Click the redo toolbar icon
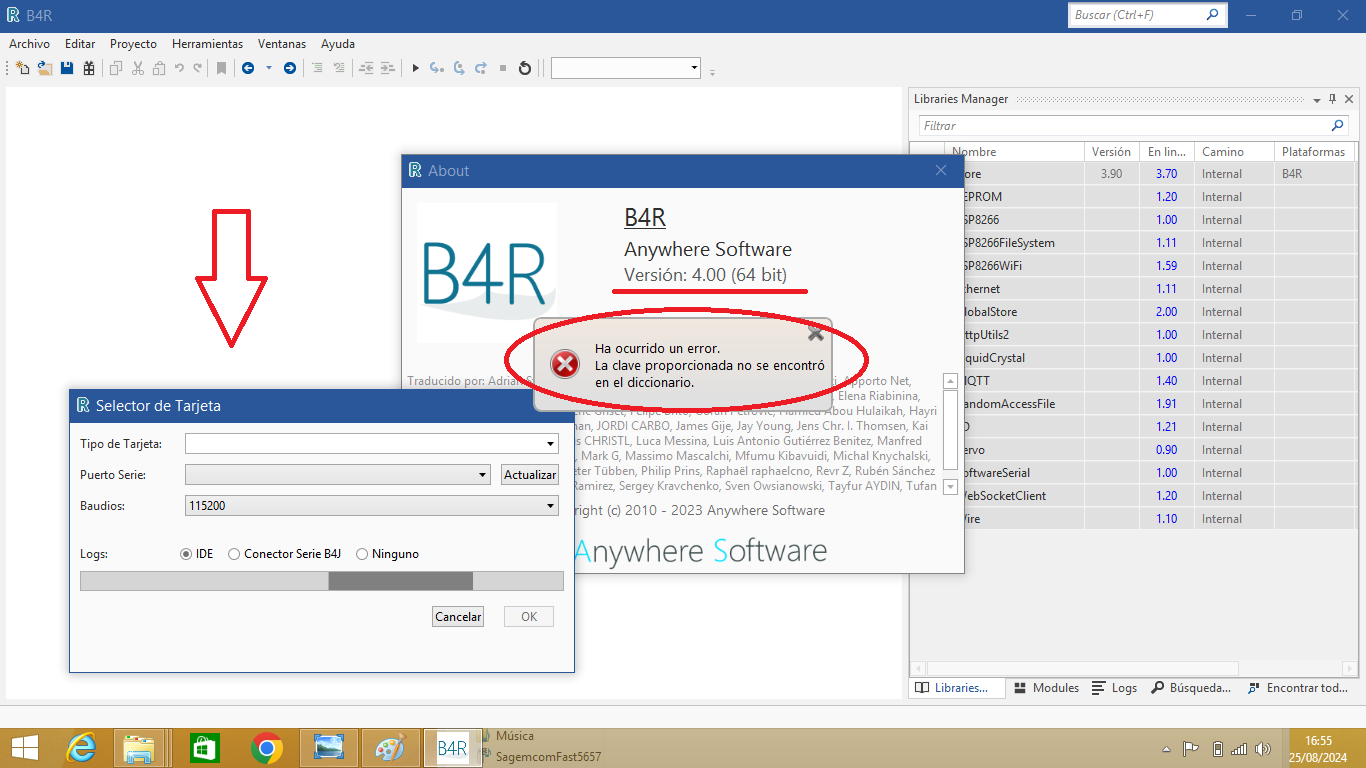The width and height of the screenshot is (1366, 768). 198,68
